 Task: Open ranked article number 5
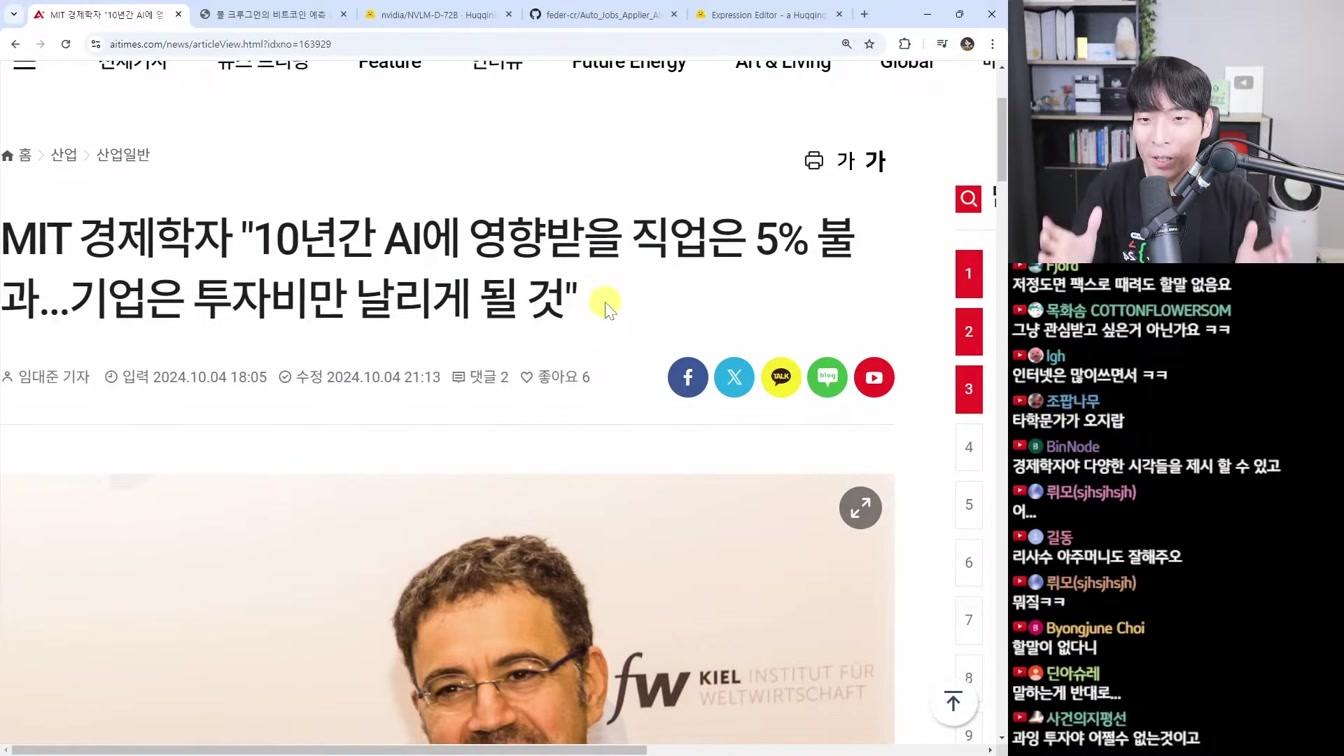969,505
